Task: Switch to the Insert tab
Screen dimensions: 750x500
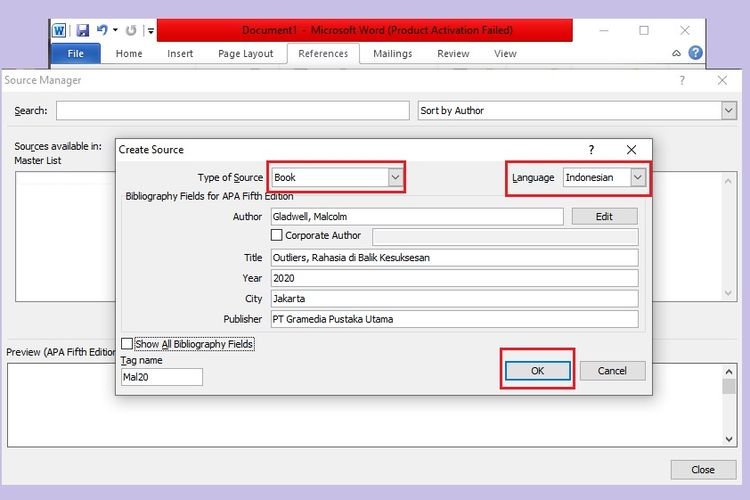Action: pyautogui.click(x=180, y=54)
